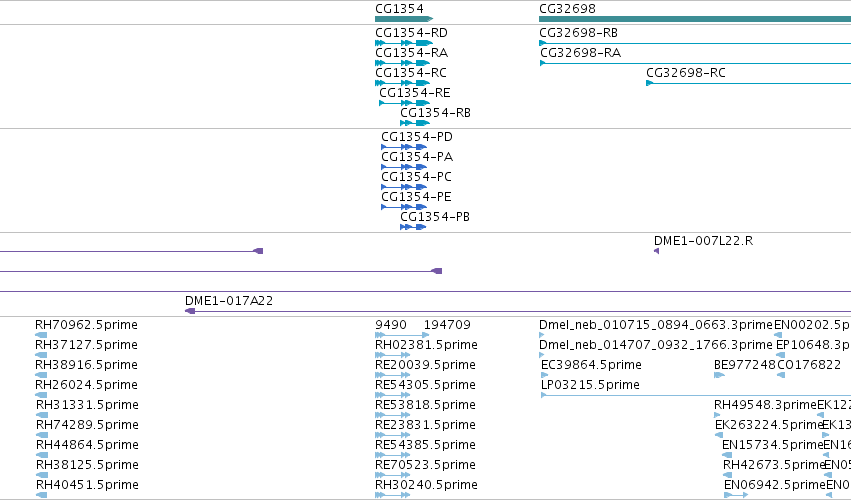Screen dimensions: 851x500
Task: Select Dmel_neb_014707_0932_1766.3prime
Action: 656,345
